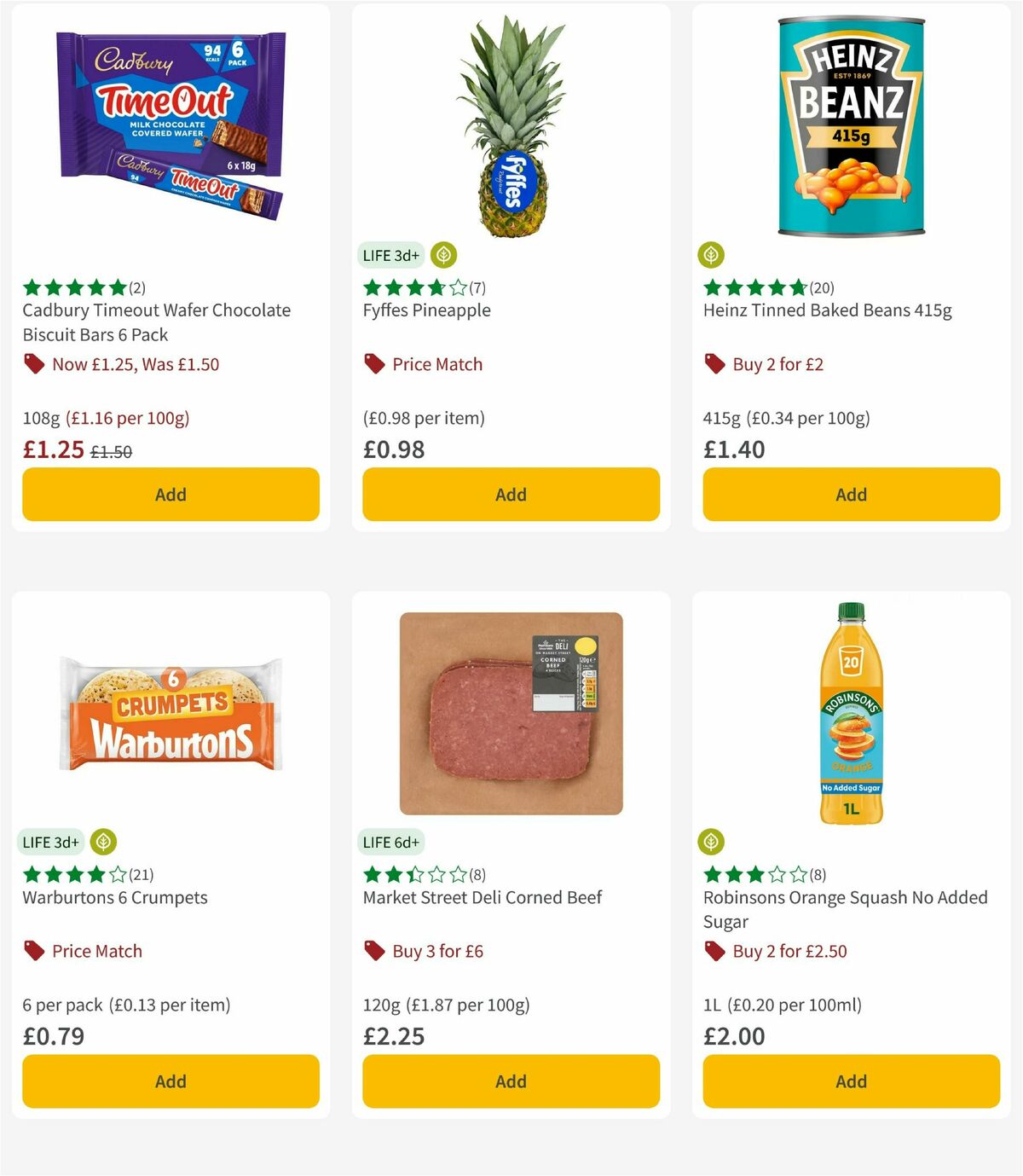Click the fourth star on Robinsons Squash rating
1023x1176 pixels.
point(777,874)
